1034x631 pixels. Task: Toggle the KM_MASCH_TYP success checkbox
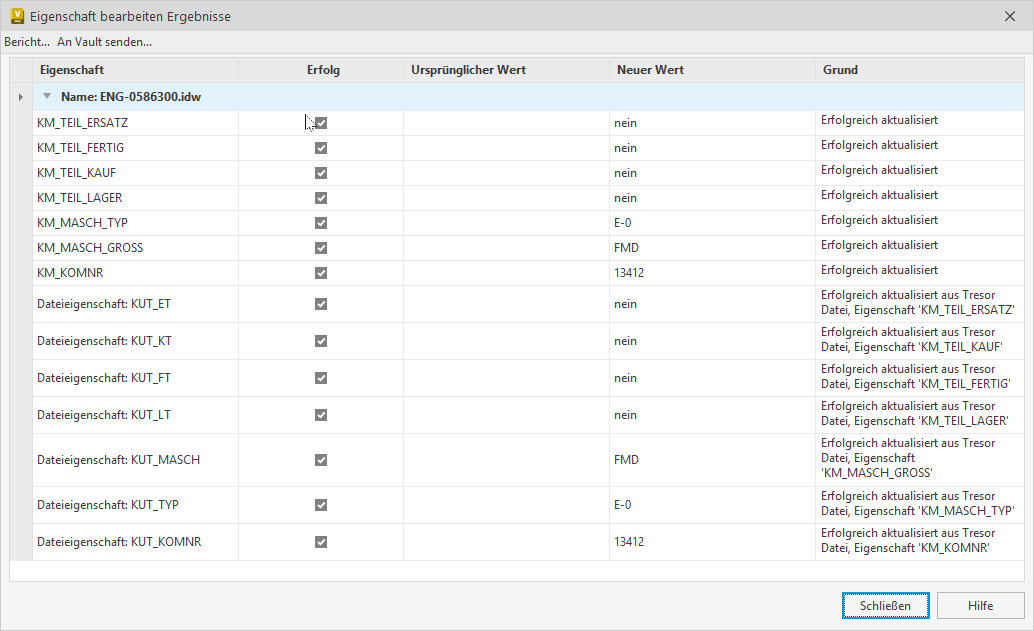point(321,223)
